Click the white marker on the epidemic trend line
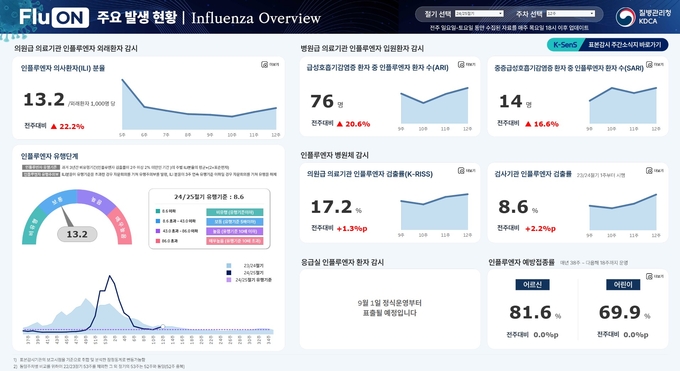 163,326
